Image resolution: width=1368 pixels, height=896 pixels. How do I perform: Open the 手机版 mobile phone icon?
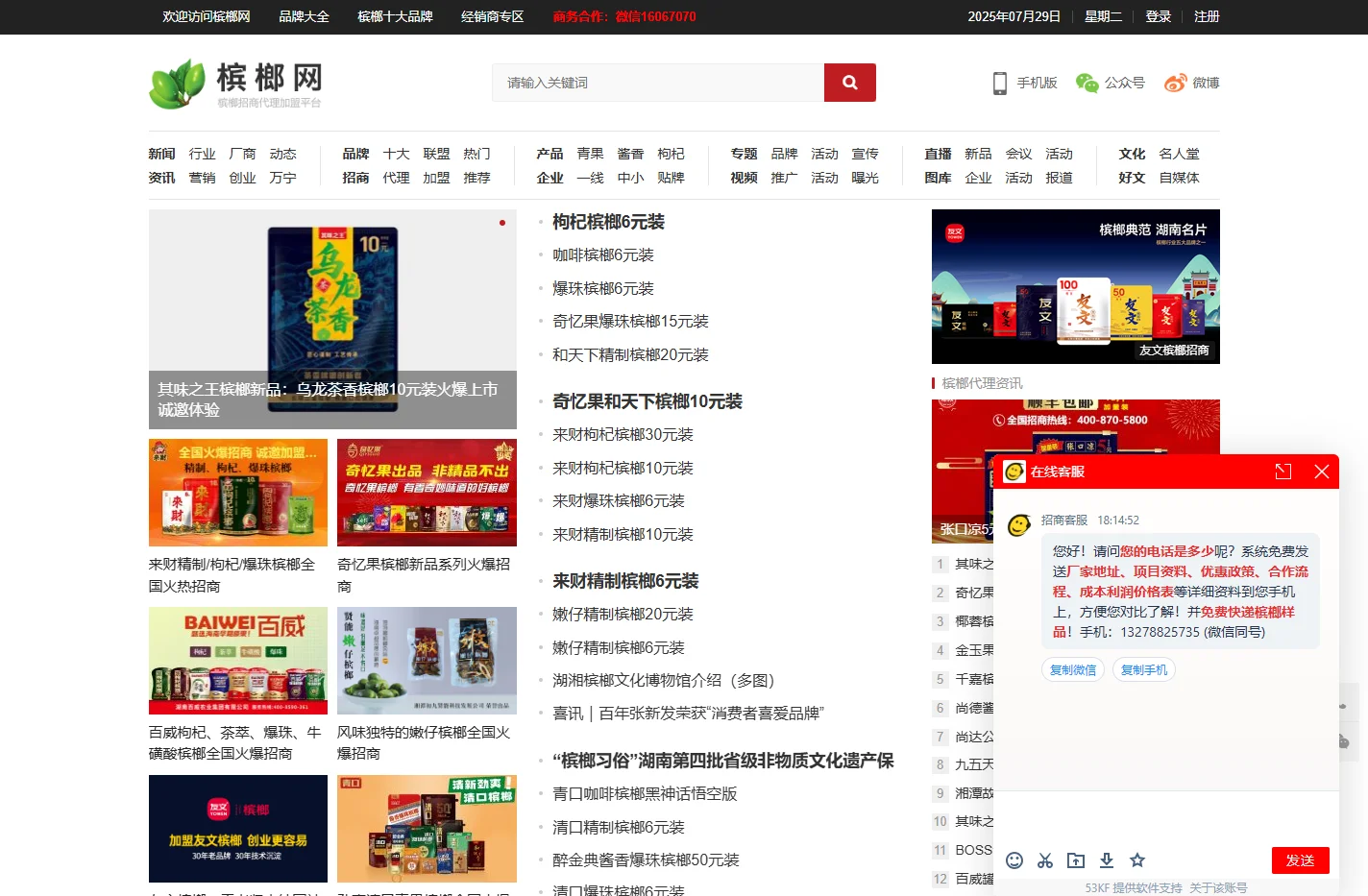coord(1000,83)
